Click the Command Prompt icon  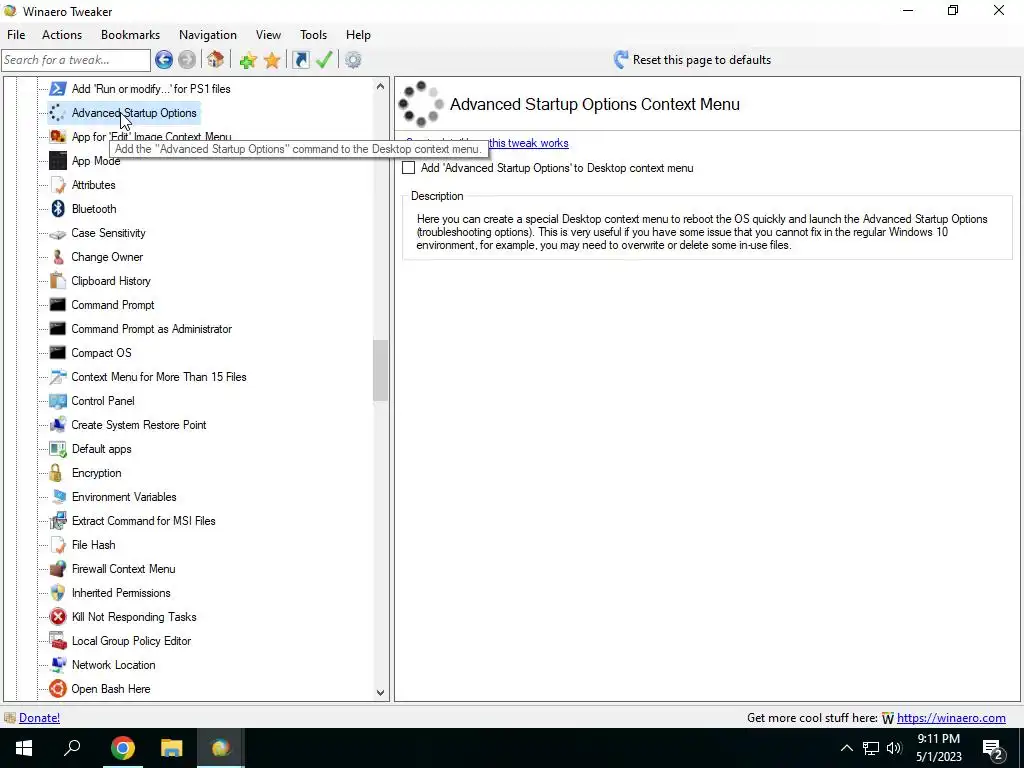click(x=58, y=305)
